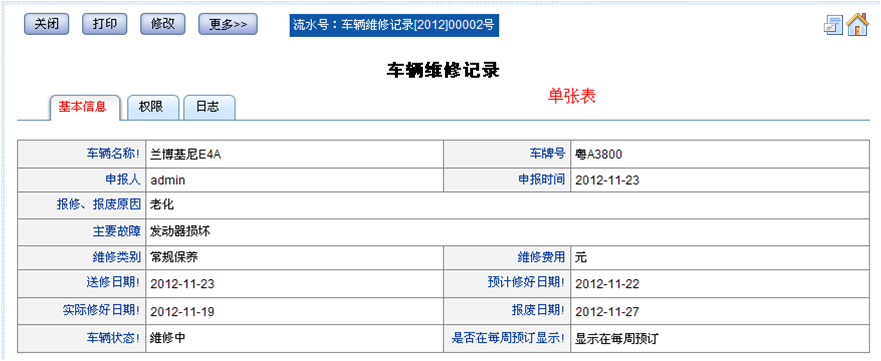Click scrap date value 2012-11-27
This screenshot has width=881, height=361.
click(x=607, y=312)
